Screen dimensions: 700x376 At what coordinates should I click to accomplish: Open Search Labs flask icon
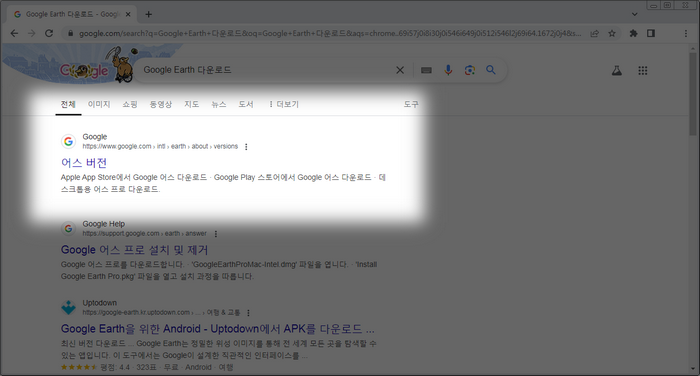[x=617, y=71]
